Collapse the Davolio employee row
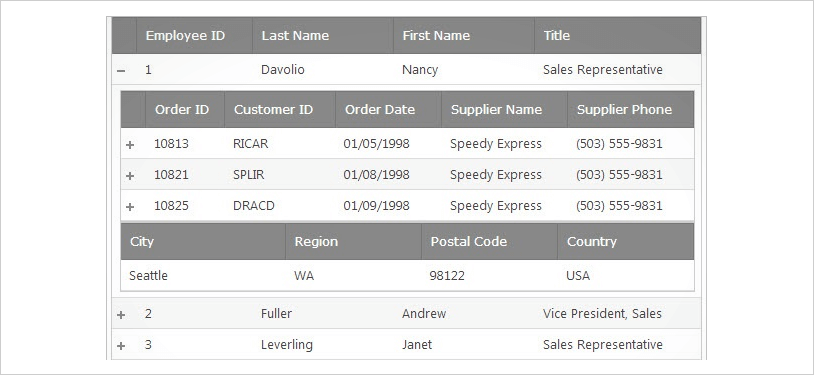 (121, 70)
